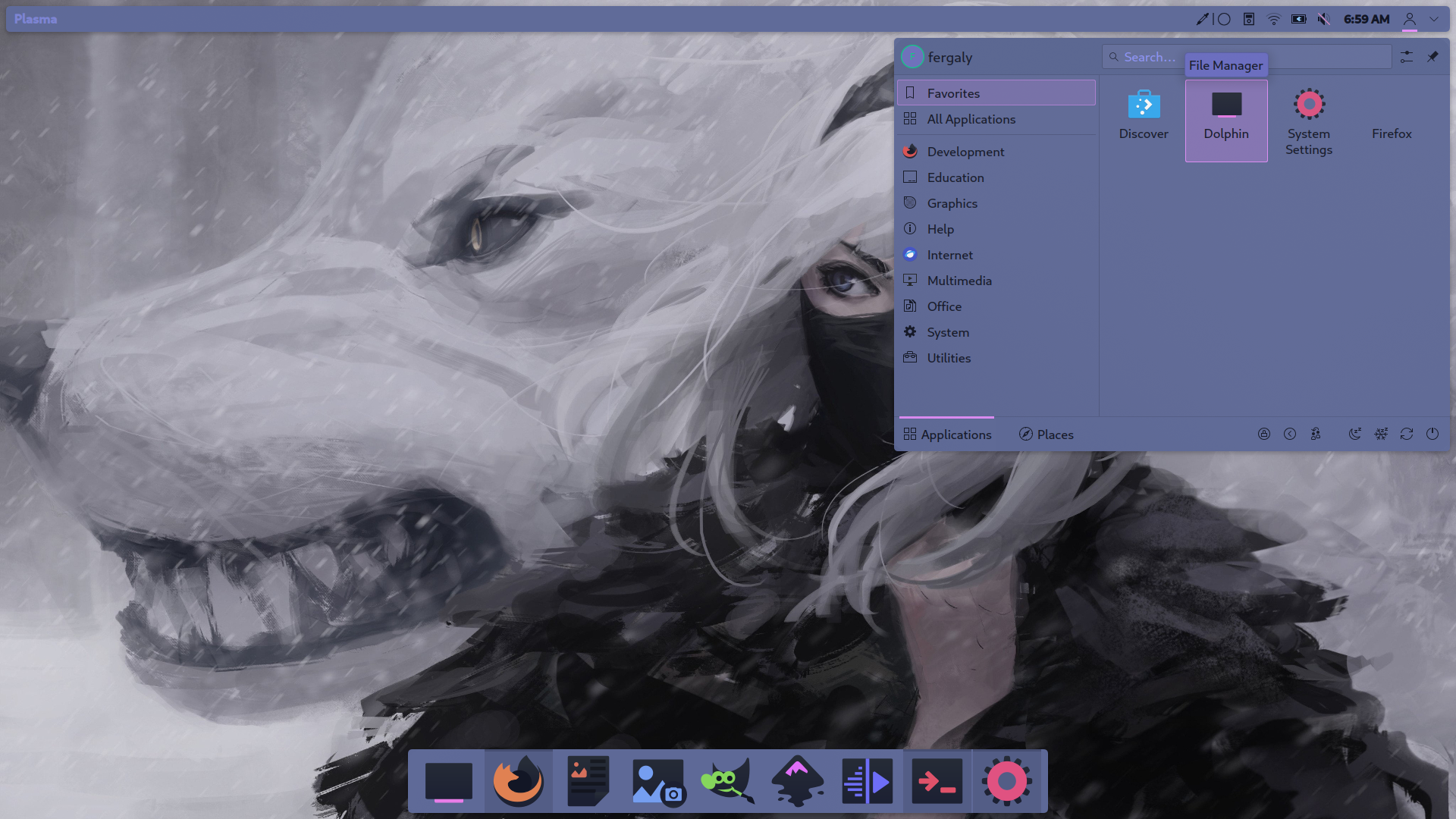Image resolution: width=1456 pixels, height=819 pixels.
Task: Open the Education category
Action: pyautogui.click(x=996, y=177)
